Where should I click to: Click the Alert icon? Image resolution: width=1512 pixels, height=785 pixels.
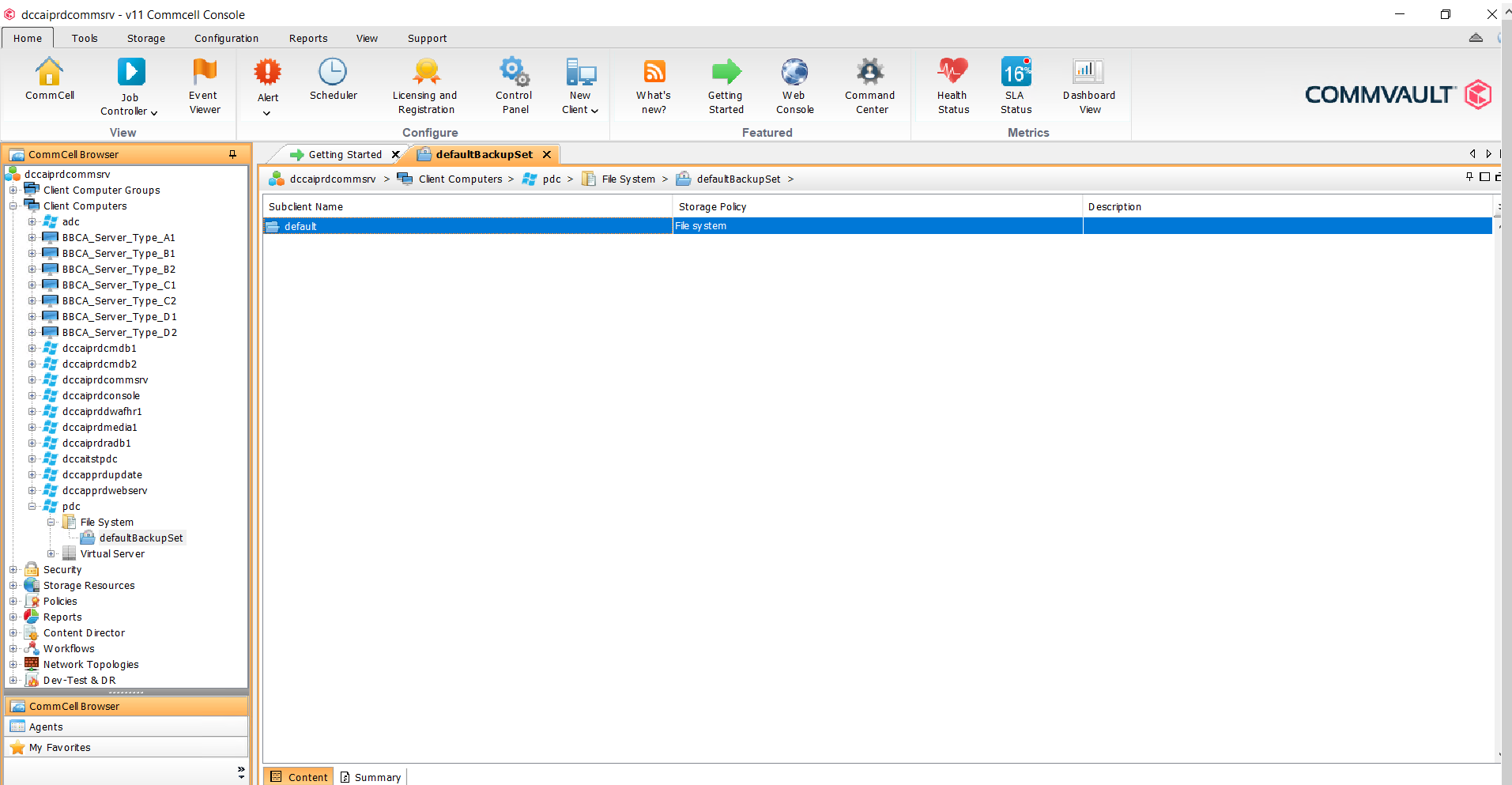(268, 73)
